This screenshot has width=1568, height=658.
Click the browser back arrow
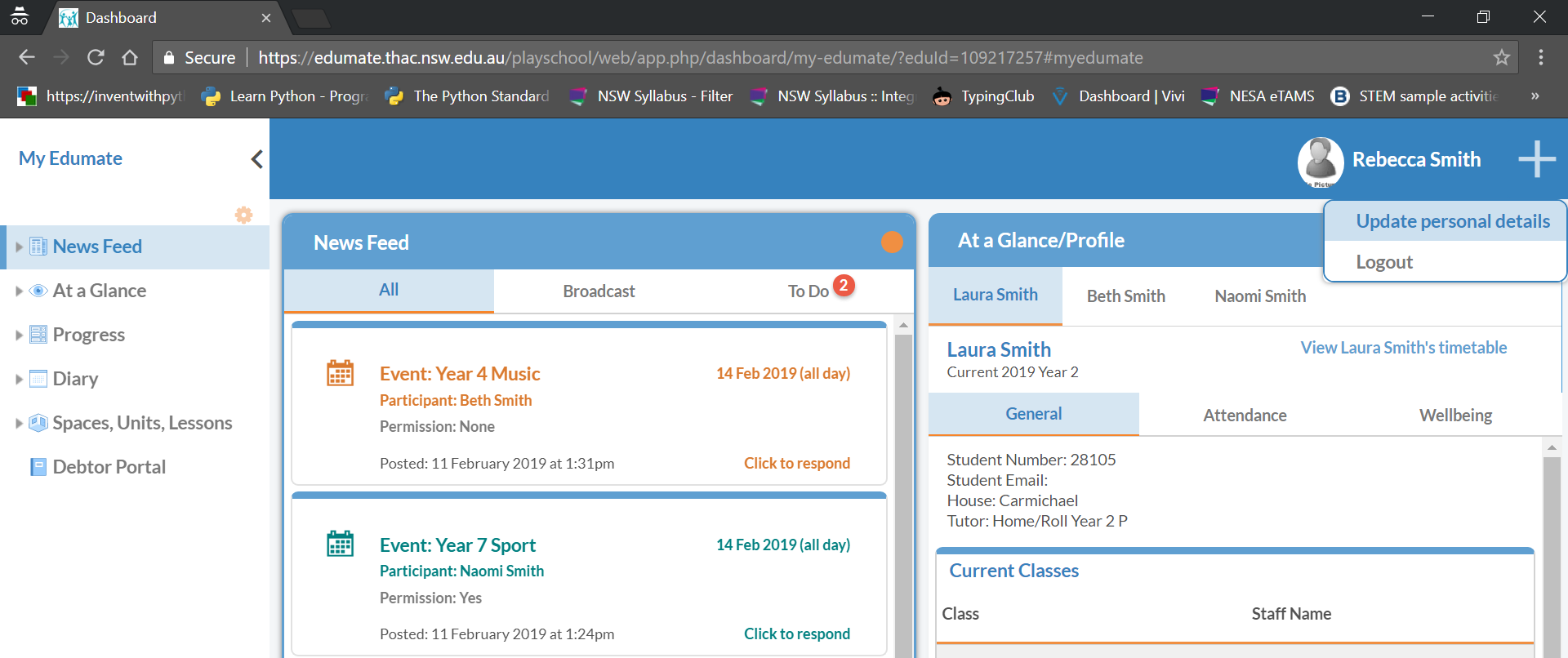pyautogui.click(x=26, y=57)
